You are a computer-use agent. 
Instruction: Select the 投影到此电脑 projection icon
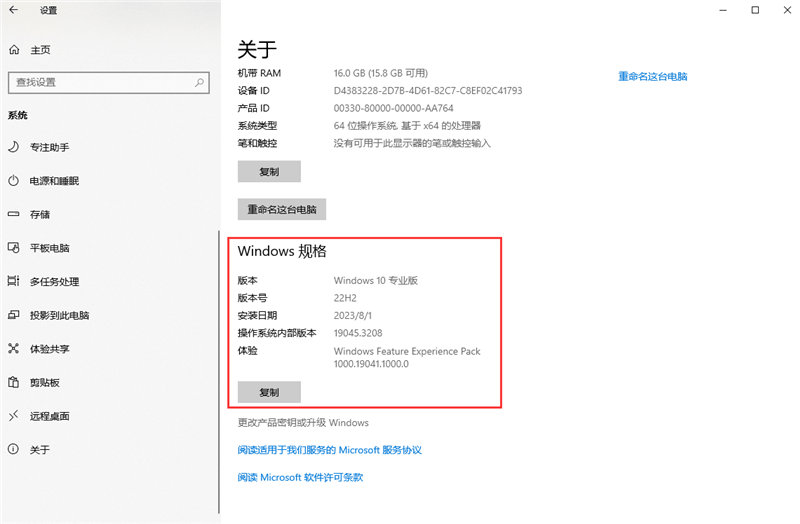click(x=14, y=315)
